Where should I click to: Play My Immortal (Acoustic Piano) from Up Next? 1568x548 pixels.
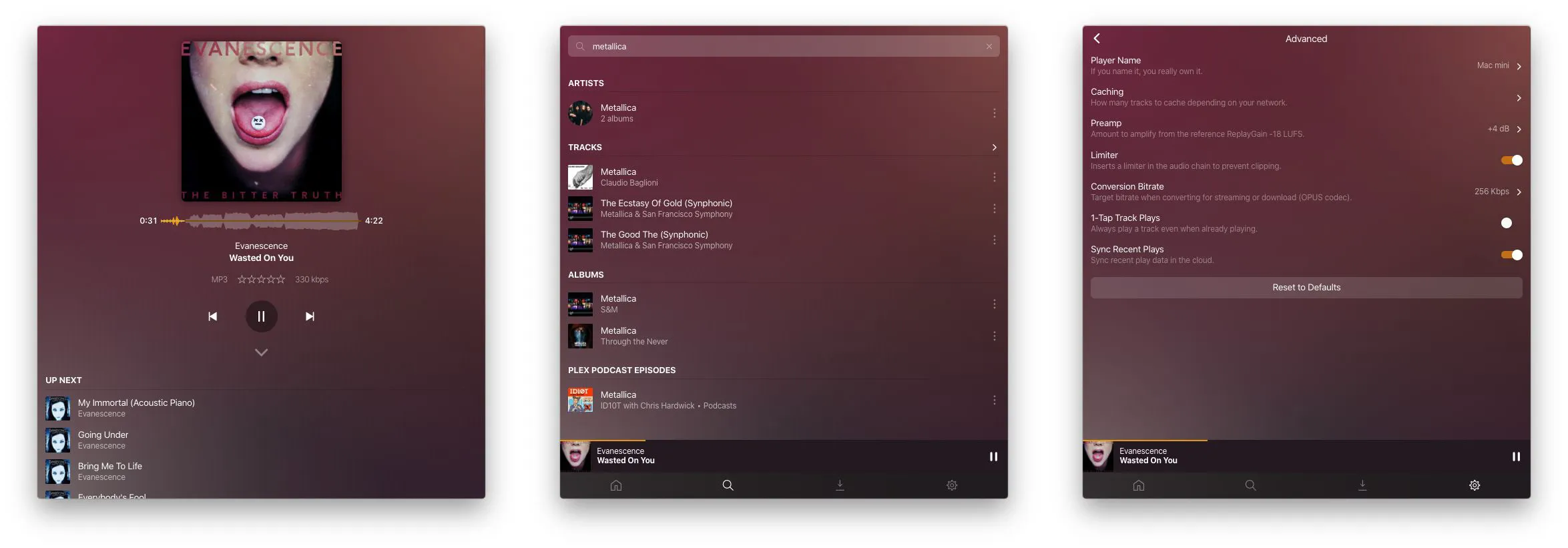(261, 408)
